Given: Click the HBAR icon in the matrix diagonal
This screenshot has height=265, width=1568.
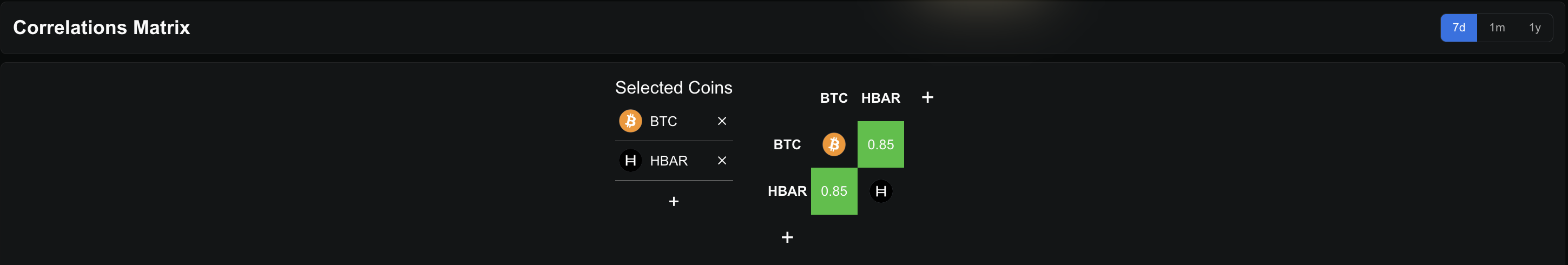Looking at the screenshot, I should pyautogui.click(x=880, y=191).
